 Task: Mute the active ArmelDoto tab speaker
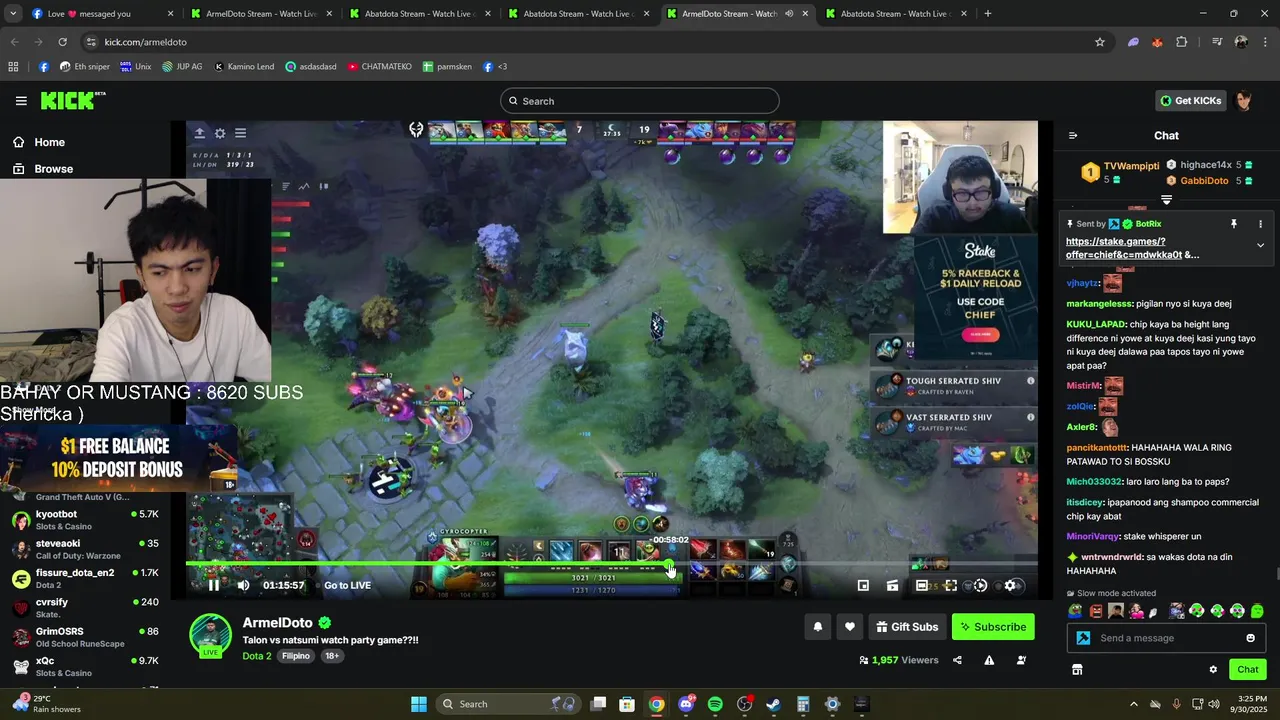pos(789,14)
